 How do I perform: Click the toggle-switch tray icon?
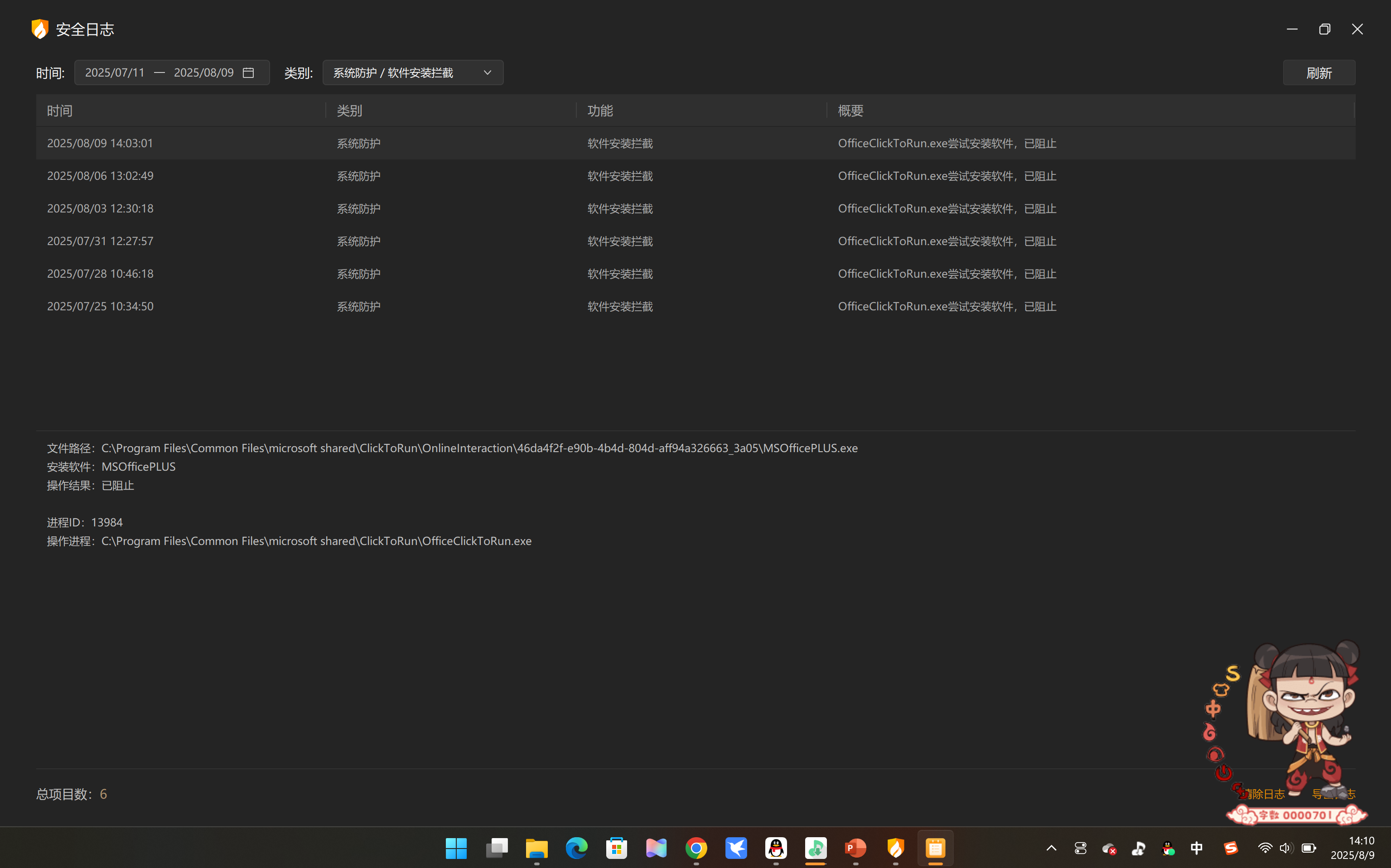click(x=1081, y=848)
